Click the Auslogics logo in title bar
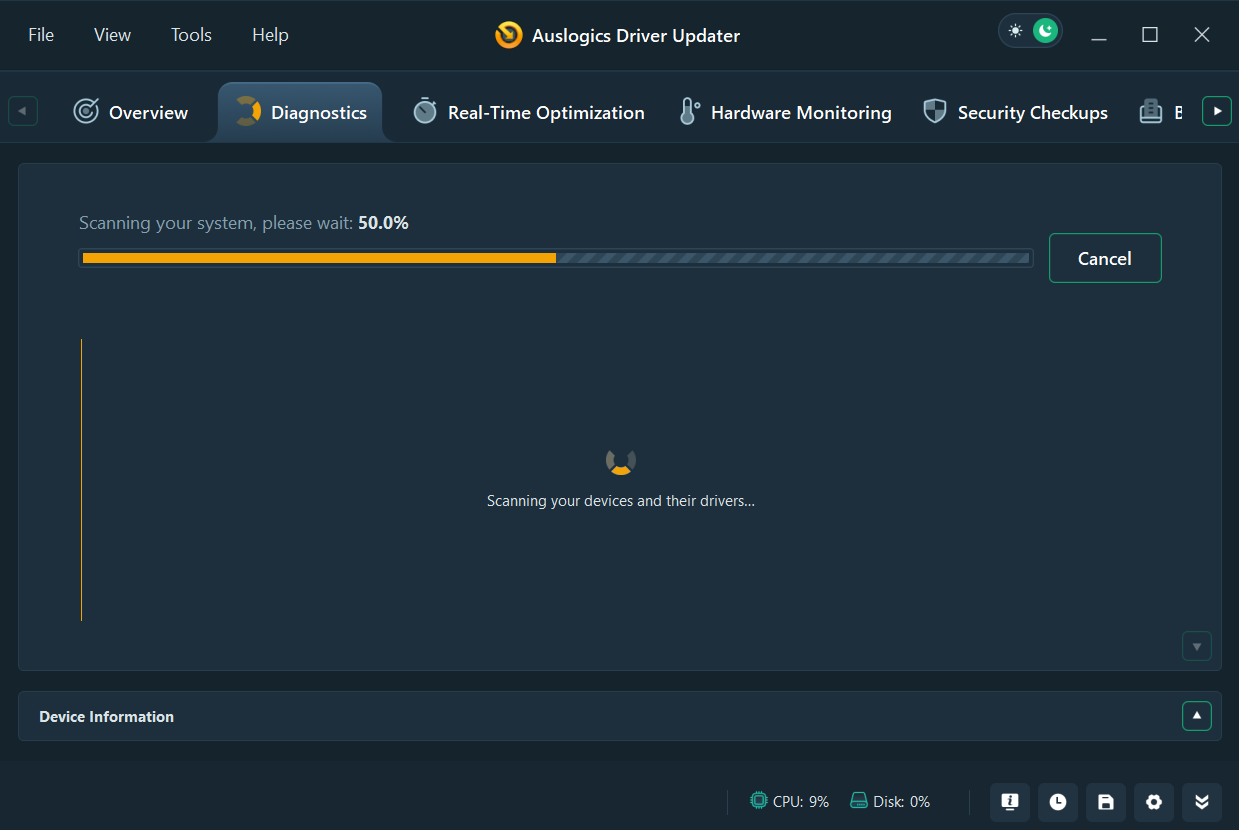 pos(509,36)
